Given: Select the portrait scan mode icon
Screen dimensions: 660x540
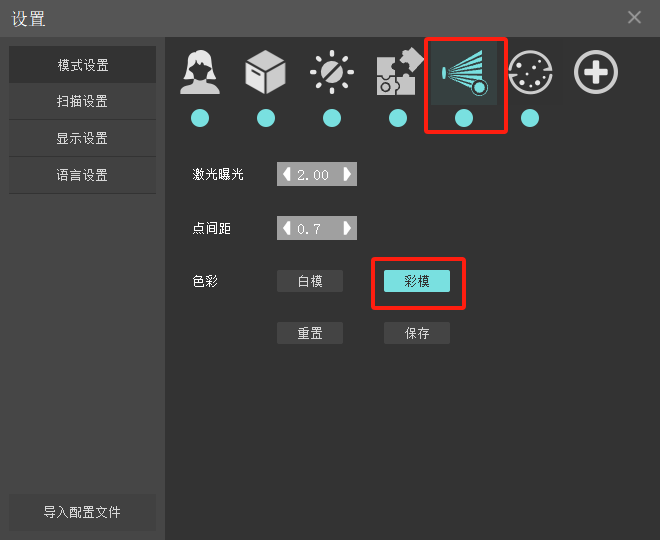Looking at the screenshot, I should coord(200,72).
